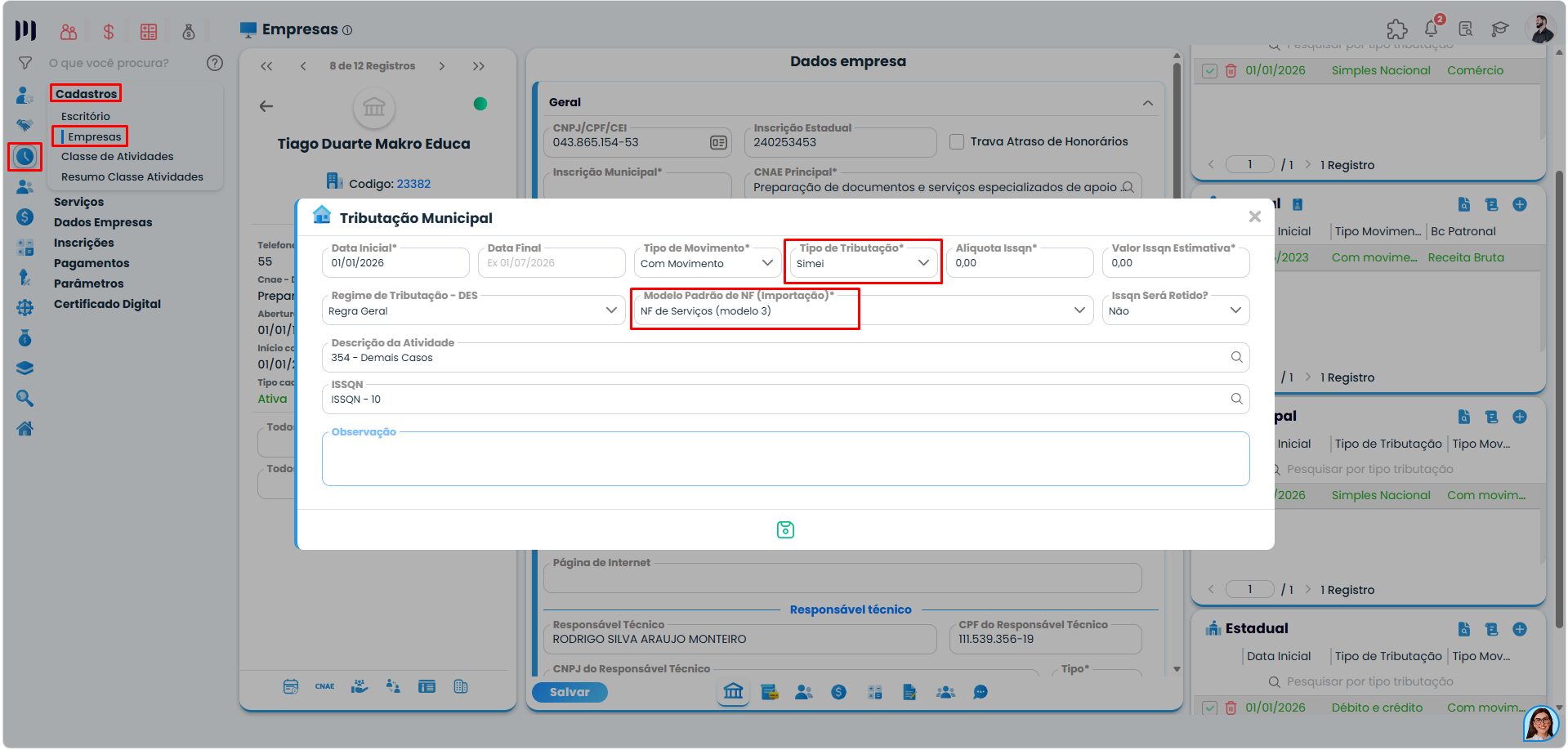Click the home icon in left sidebar
The image size is (1568, 750).
point(25,428)
